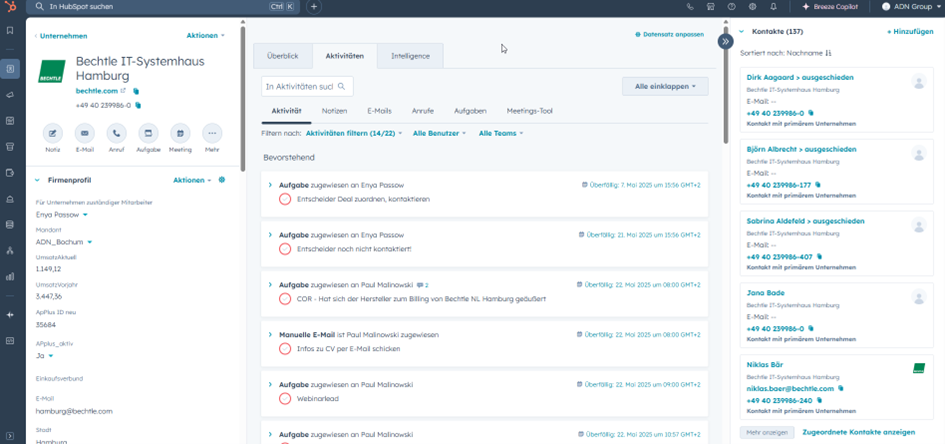
Task: Expand the navigation sidebar with bottom arrow
Action: click(x=10, y=436)
